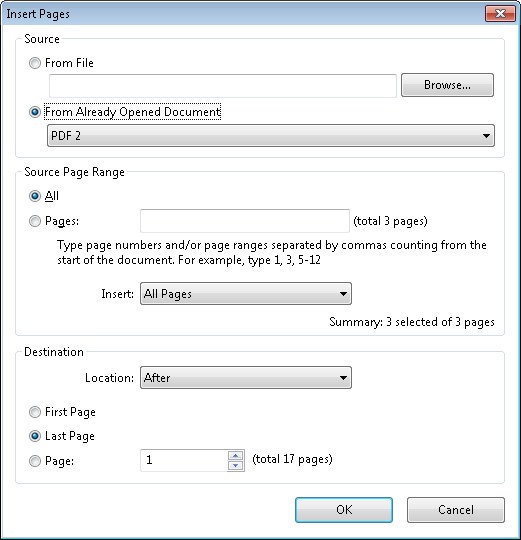
Task: Click the Summary: 3 selected of 3 pages text
Action: (412, 322)
